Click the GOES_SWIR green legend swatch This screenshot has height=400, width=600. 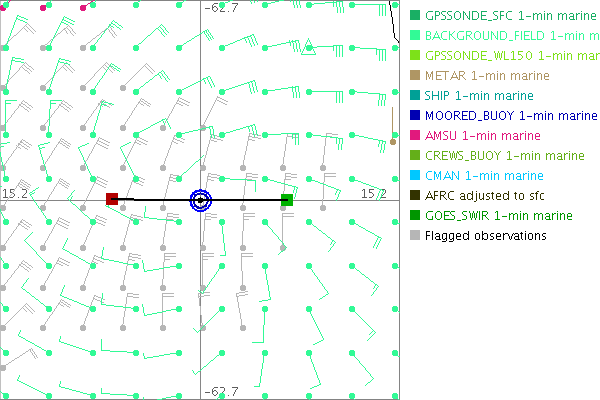[415, 216]
